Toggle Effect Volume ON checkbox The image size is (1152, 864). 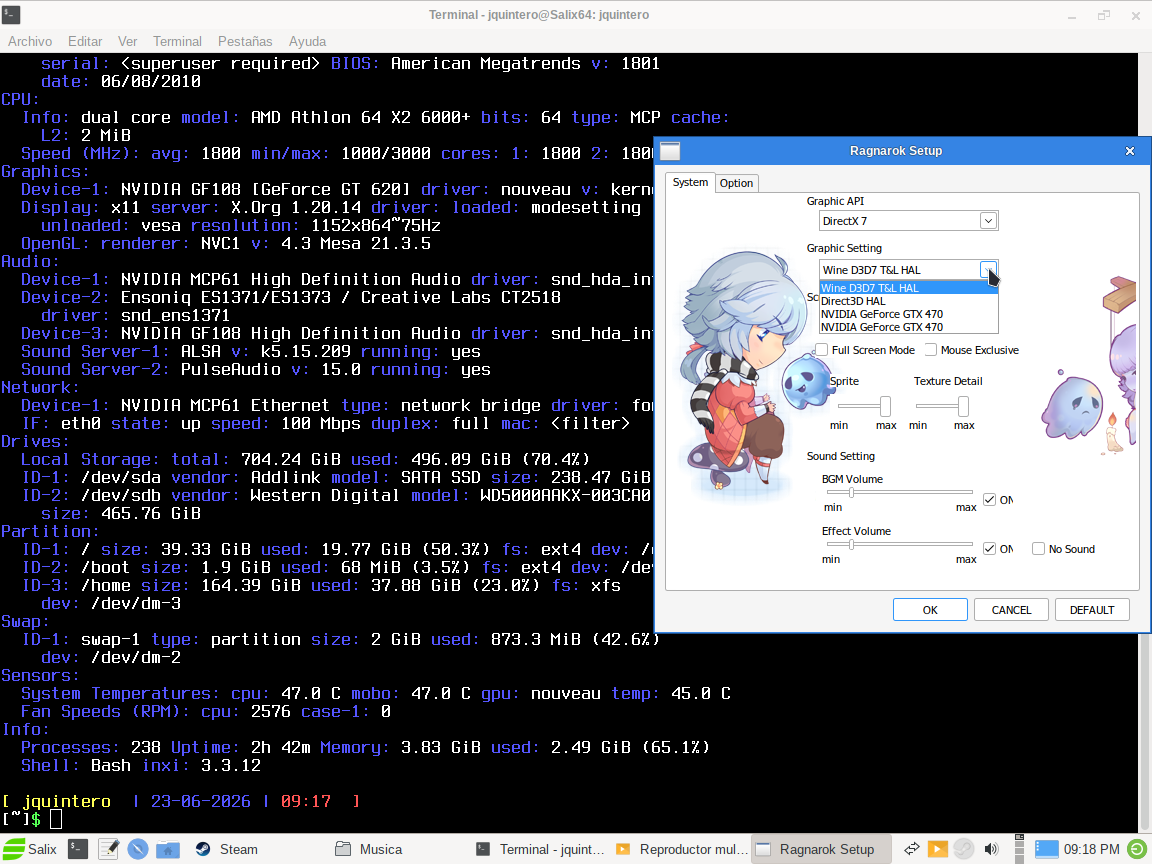990,549
